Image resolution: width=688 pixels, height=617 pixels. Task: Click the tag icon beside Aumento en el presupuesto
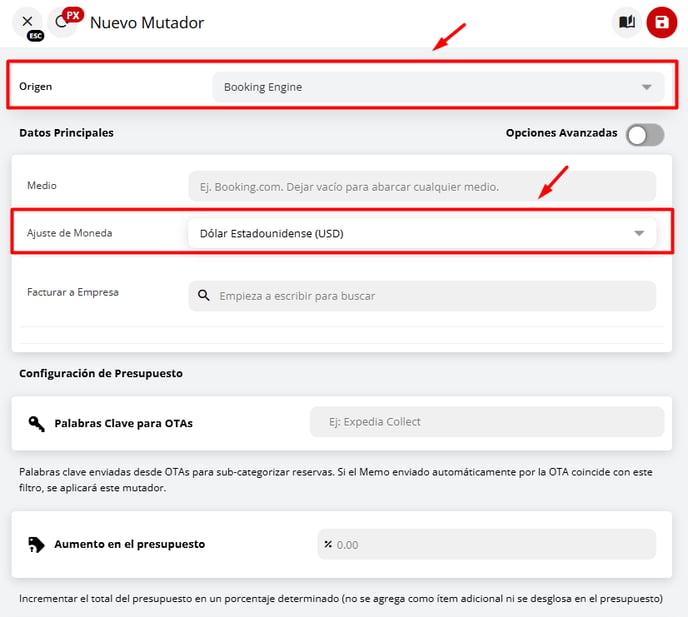37,544
